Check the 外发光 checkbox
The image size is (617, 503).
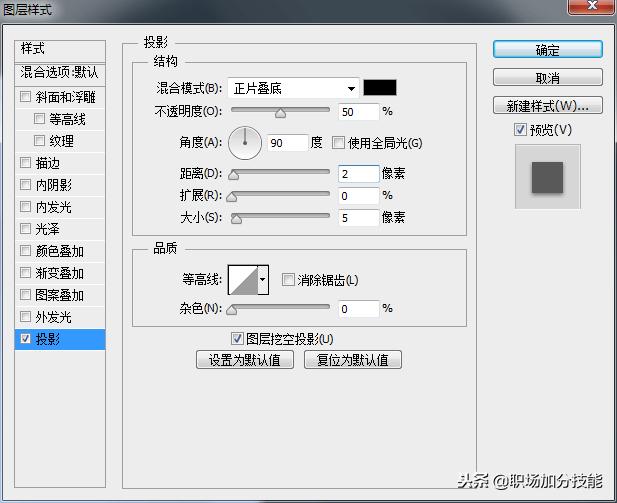tap(25, 316)
